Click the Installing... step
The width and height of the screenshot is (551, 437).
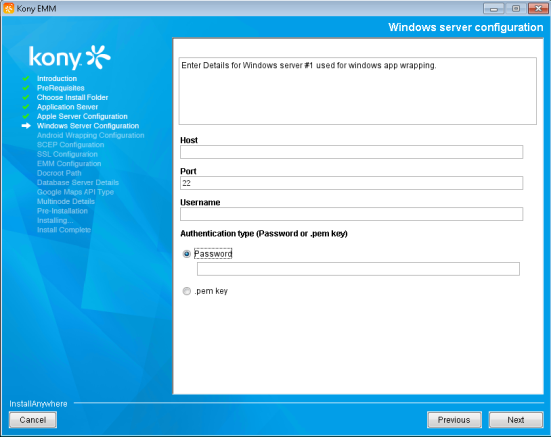pyautogui.click(x=55, y=221)
